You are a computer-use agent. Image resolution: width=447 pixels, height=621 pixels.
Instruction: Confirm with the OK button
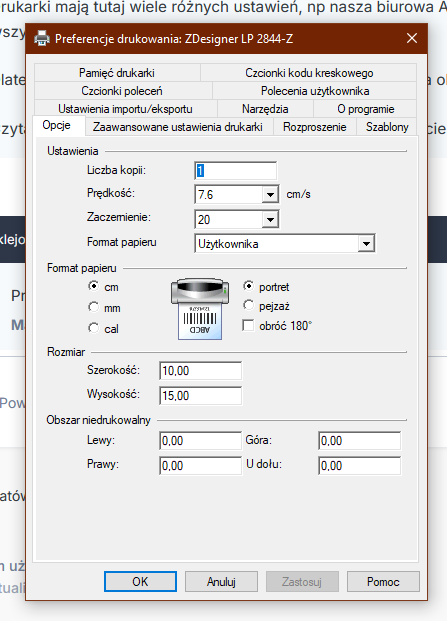[140, 581]
